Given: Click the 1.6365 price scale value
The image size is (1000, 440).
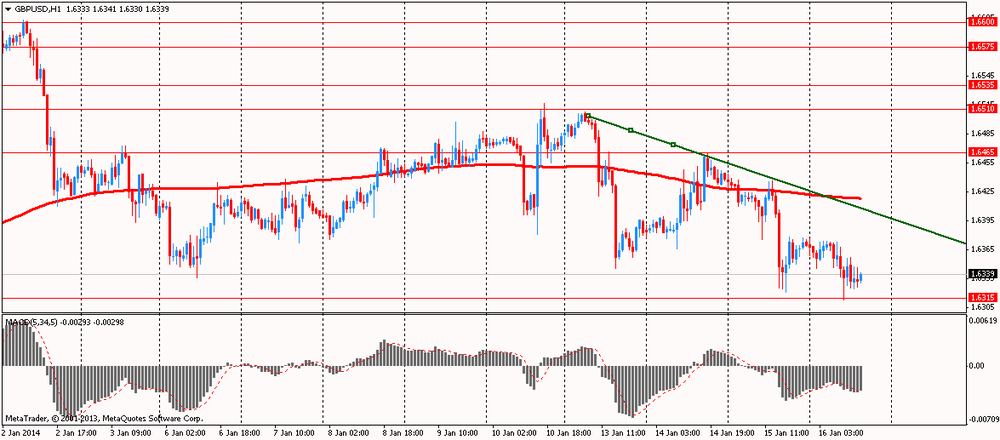Looking at the screenshot, I should 981,249.
